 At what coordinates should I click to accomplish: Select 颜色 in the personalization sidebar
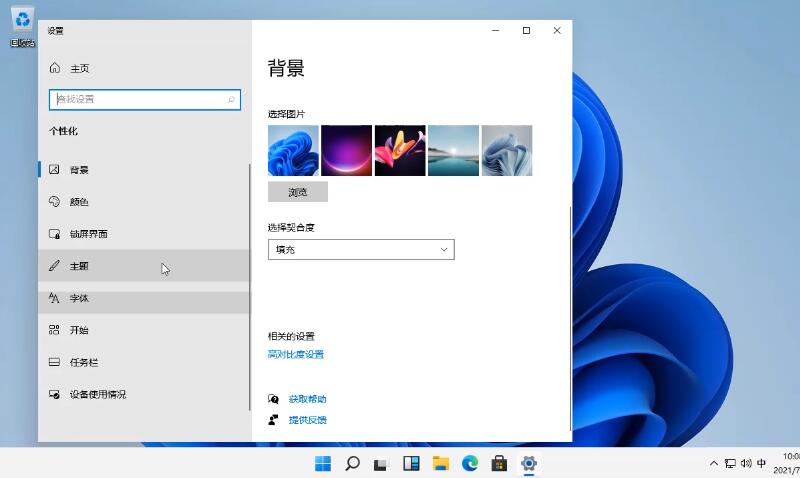pyautogui.click(x=79, y=202)
